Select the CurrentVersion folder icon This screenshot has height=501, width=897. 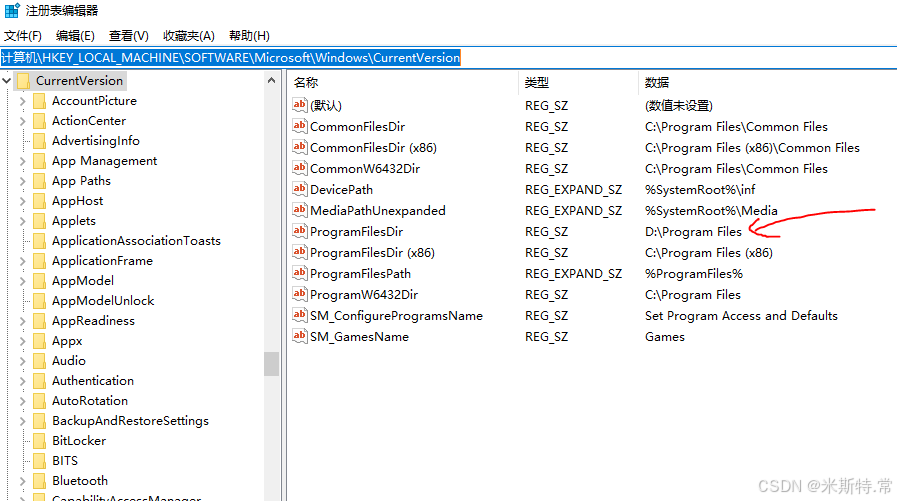(x=23, y=81)
